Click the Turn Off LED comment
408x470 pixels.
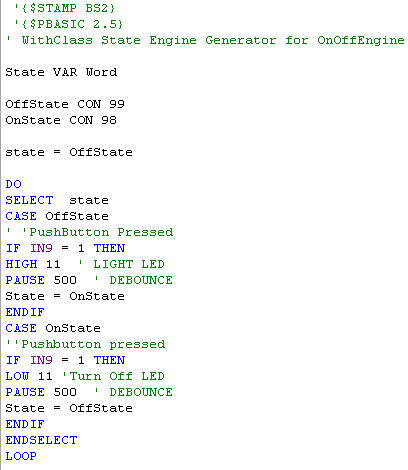tap(113, 376)
